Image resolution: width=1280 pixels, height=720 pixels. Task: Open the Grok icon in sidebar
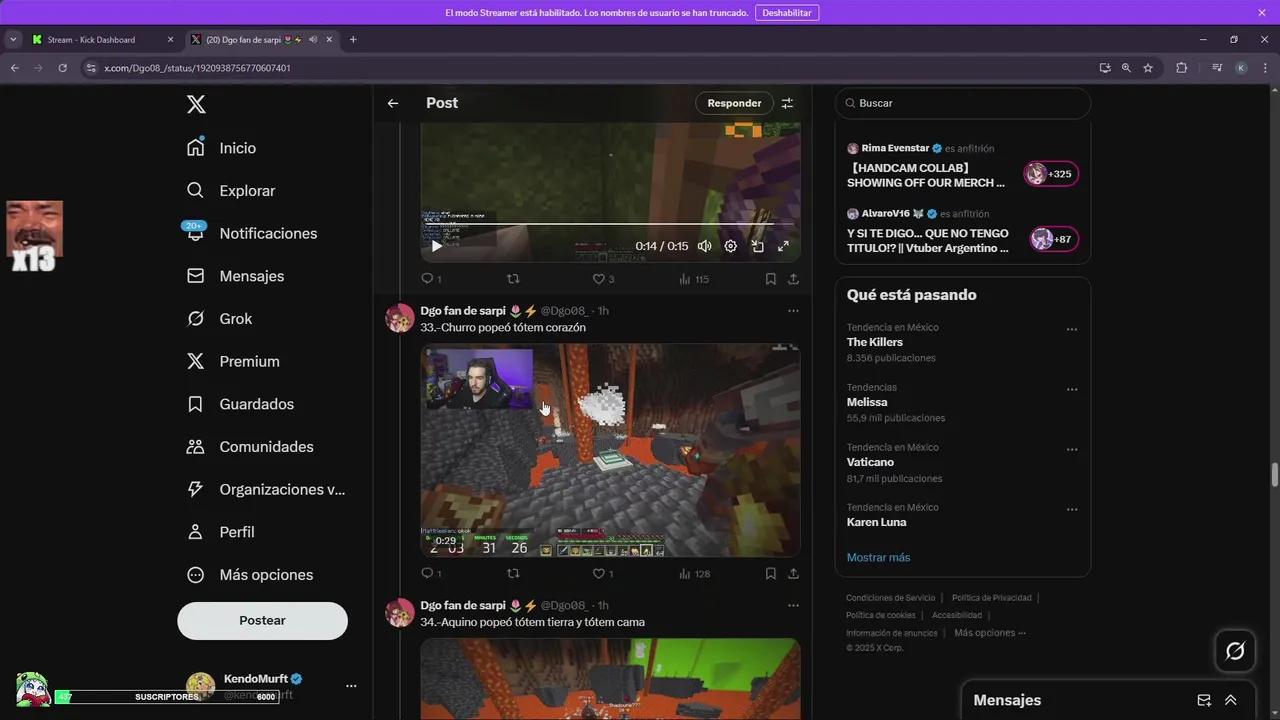pos(196,319)
